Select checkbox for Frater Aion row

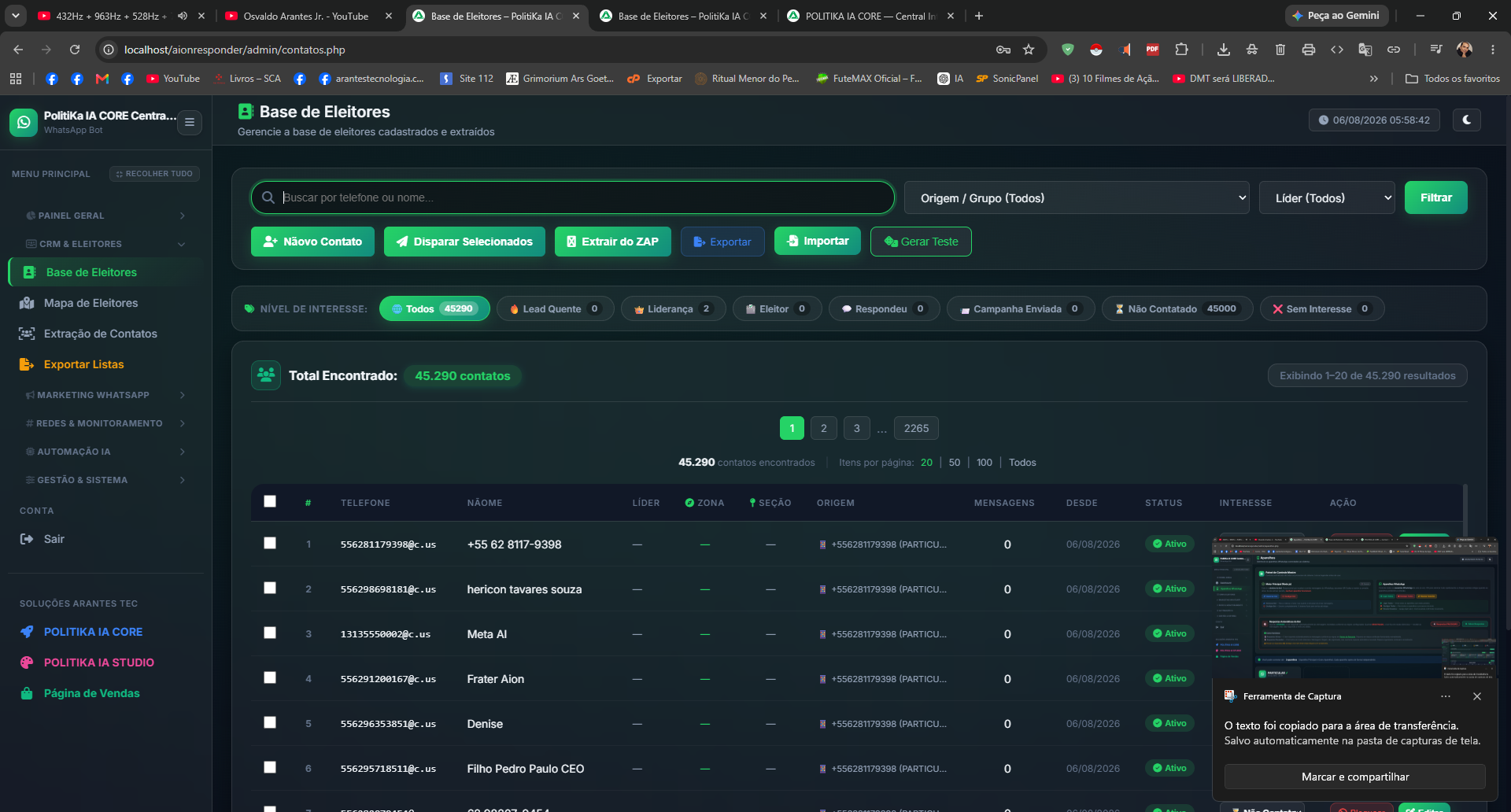(x=270, y=677)
